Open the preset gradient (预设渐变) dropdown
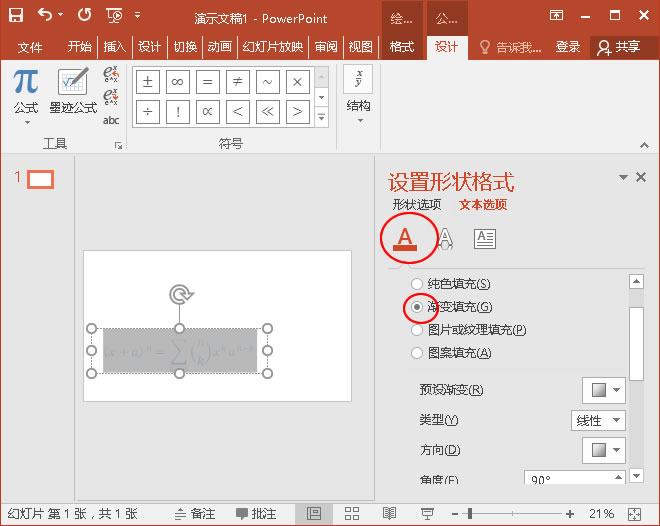The image size is (660, 526). (x=604, y=390)
